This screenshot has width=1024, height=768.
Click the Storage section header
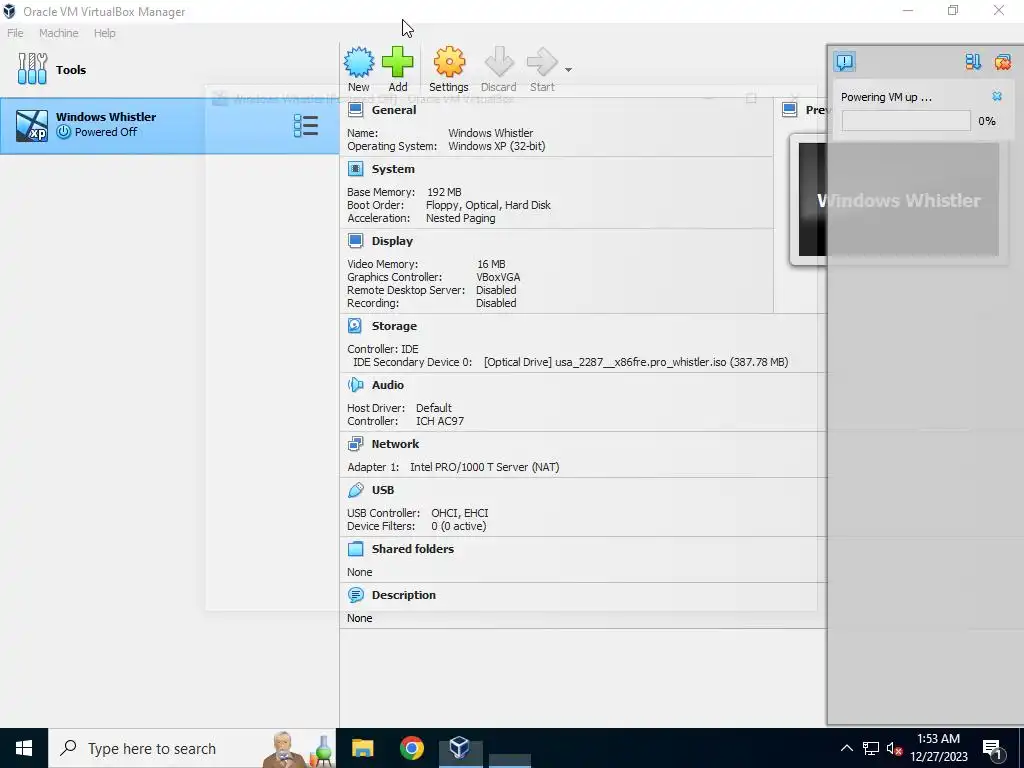394,326
